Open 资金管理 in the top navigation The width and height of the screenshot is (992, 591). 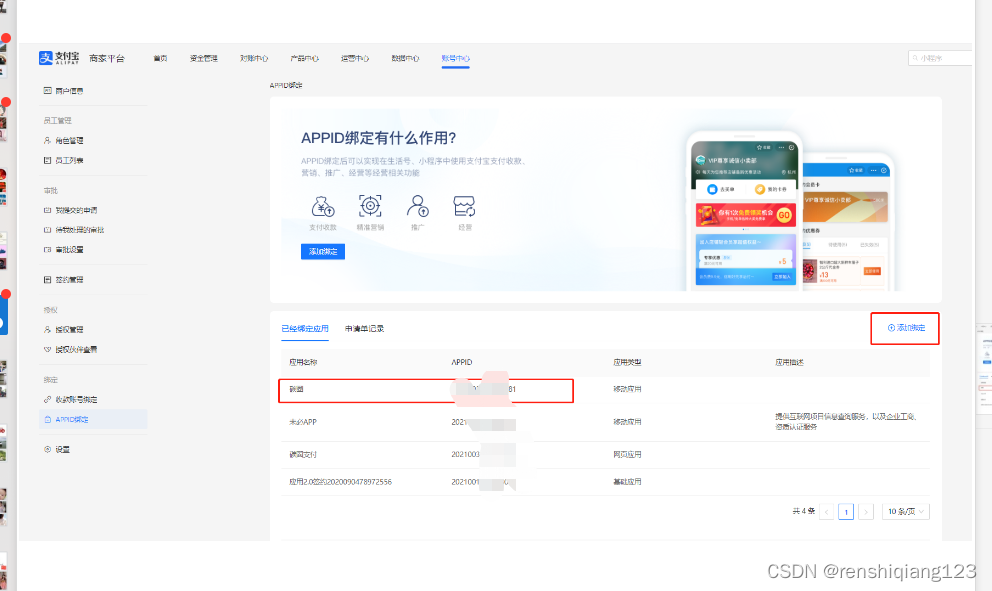tap(204, 58)
